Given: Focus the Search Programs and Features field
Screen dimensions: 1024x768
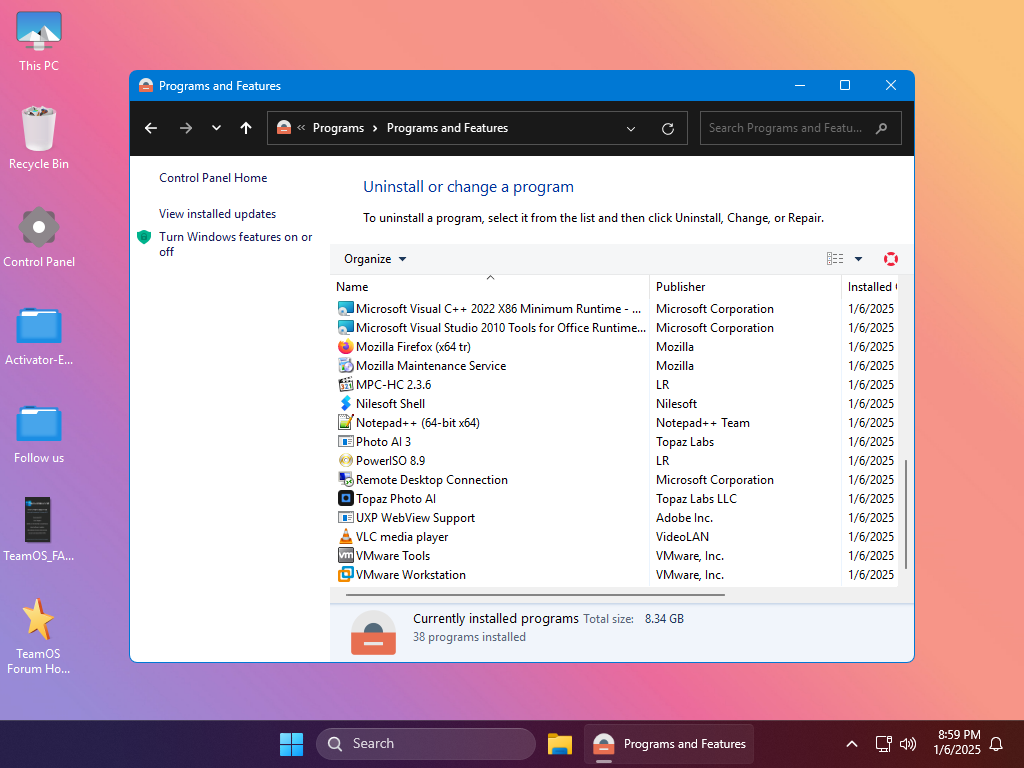Looking at the screenshot, I should coord(801,128).
